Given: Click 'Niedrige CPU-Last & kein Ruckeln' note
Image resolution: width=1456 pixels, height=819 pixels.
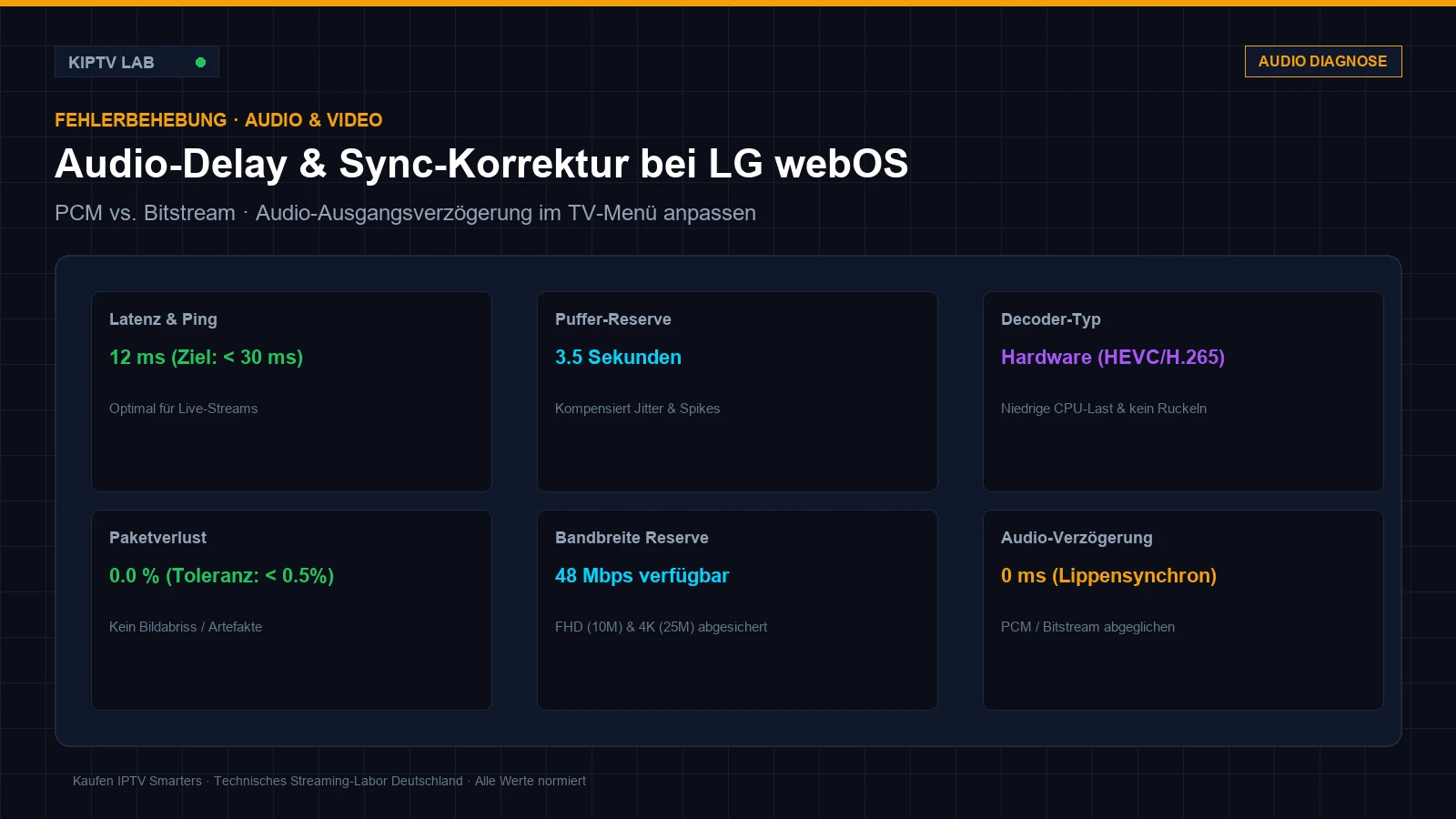Looking at the screenshot, I should pyautogui.click(x=1104, y=409).
